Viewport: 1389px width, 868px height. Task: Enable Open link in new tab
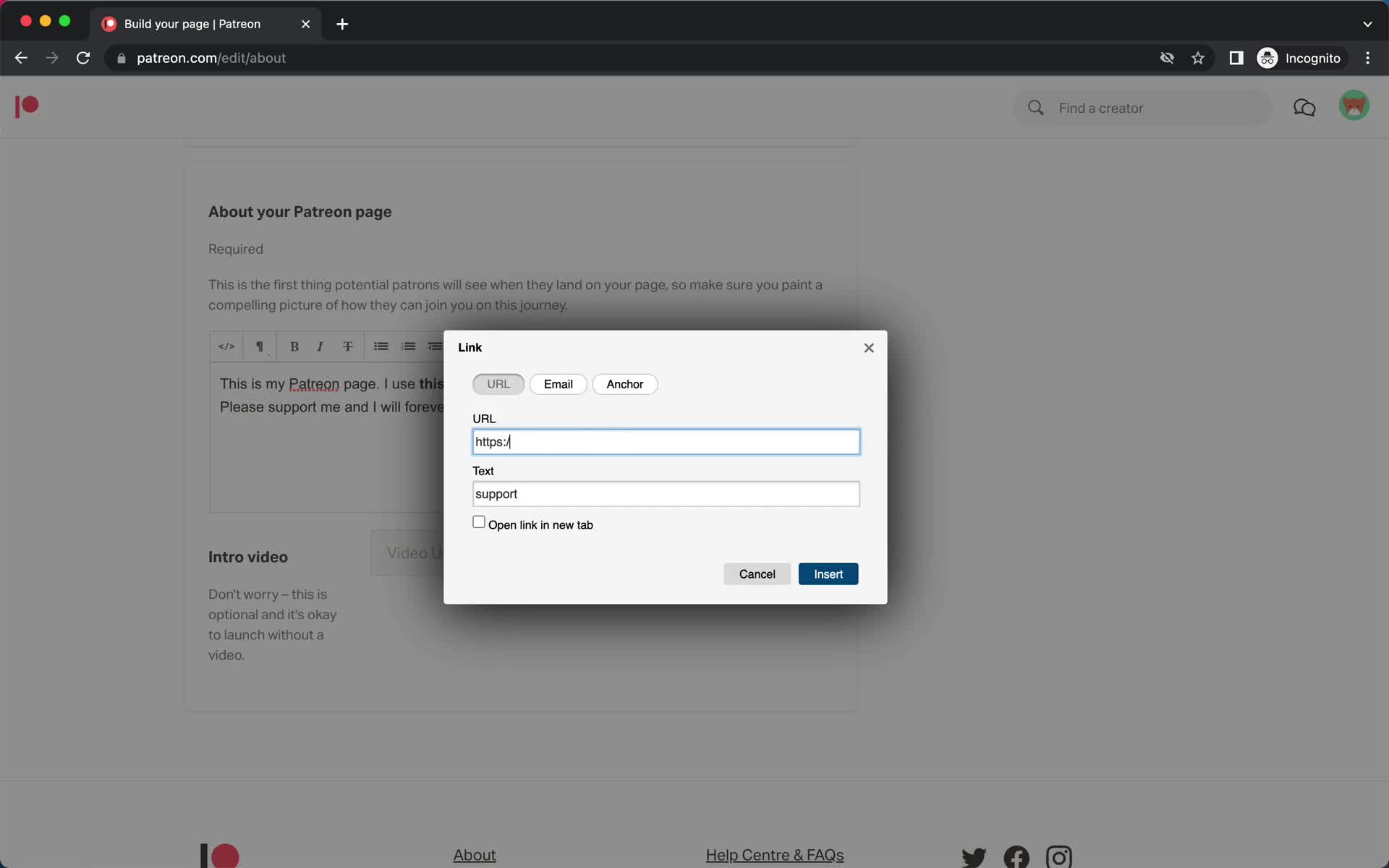[x=478, y=522]
